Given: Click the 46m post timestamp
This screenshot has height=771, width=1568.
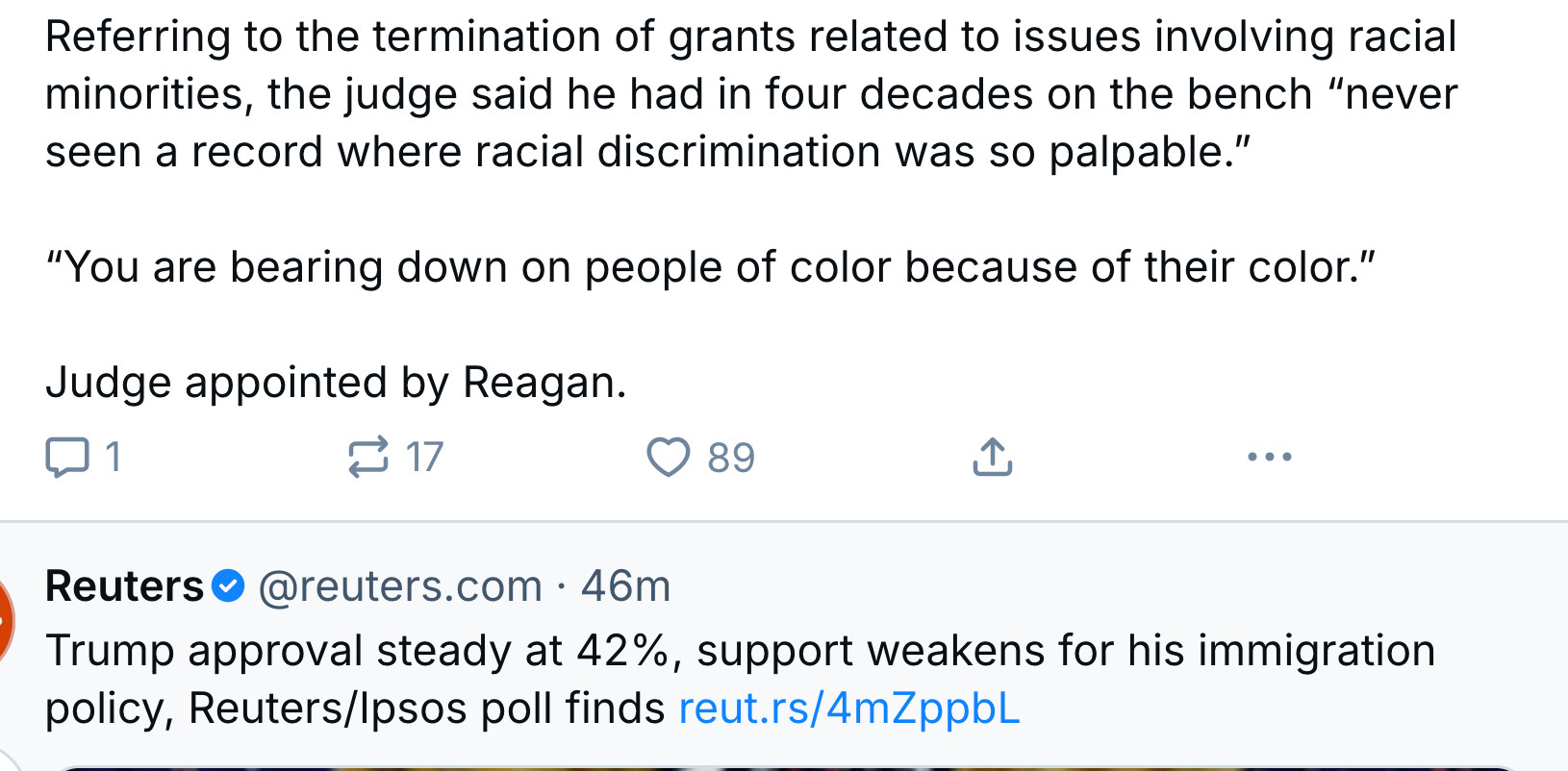Looking at the screenshot, I should (625, 586).
